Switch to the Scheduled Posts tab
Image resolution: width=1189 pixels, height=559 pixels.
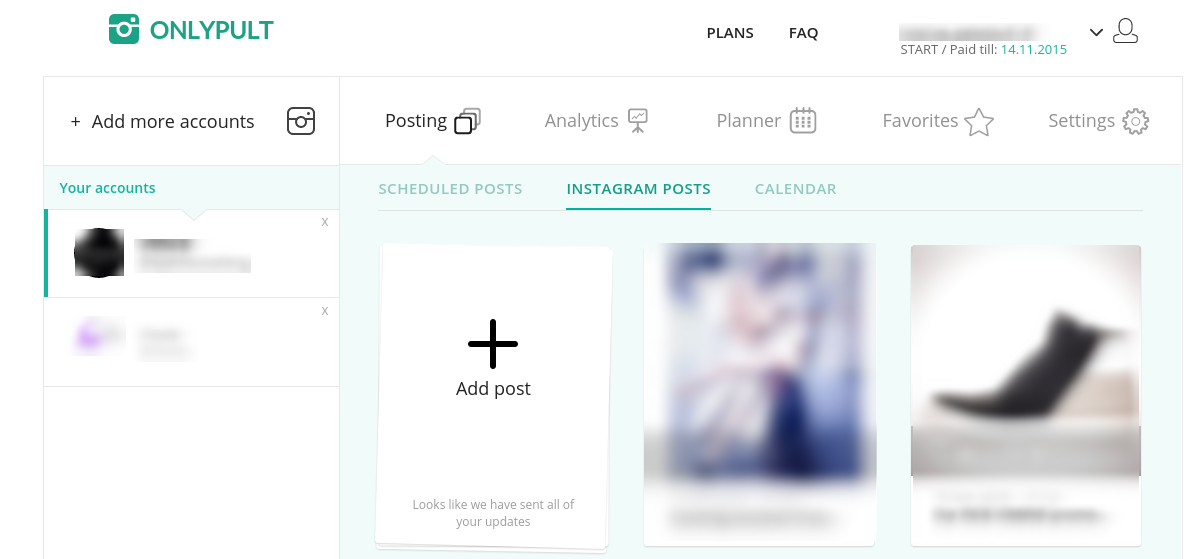click(450, 189)
